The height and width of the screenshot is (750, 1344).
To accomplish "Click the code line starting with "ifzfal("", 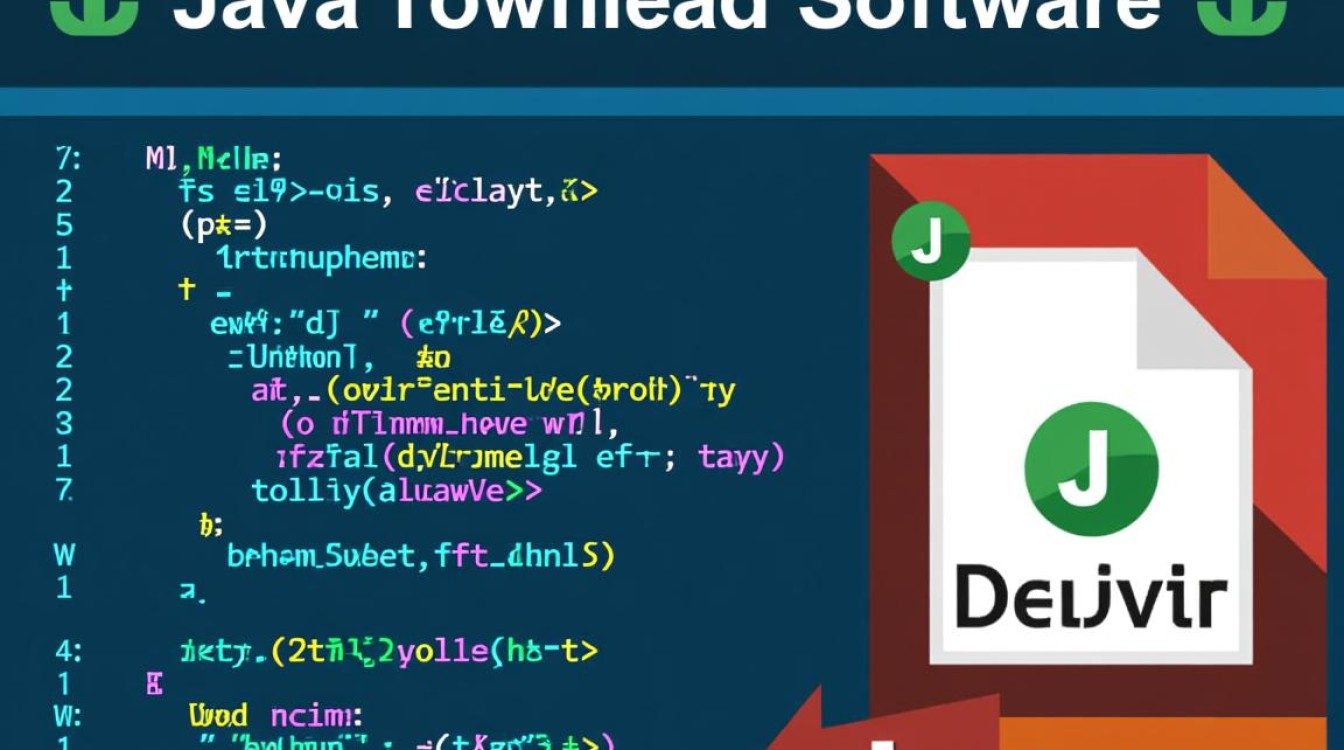I will point(530,457).
